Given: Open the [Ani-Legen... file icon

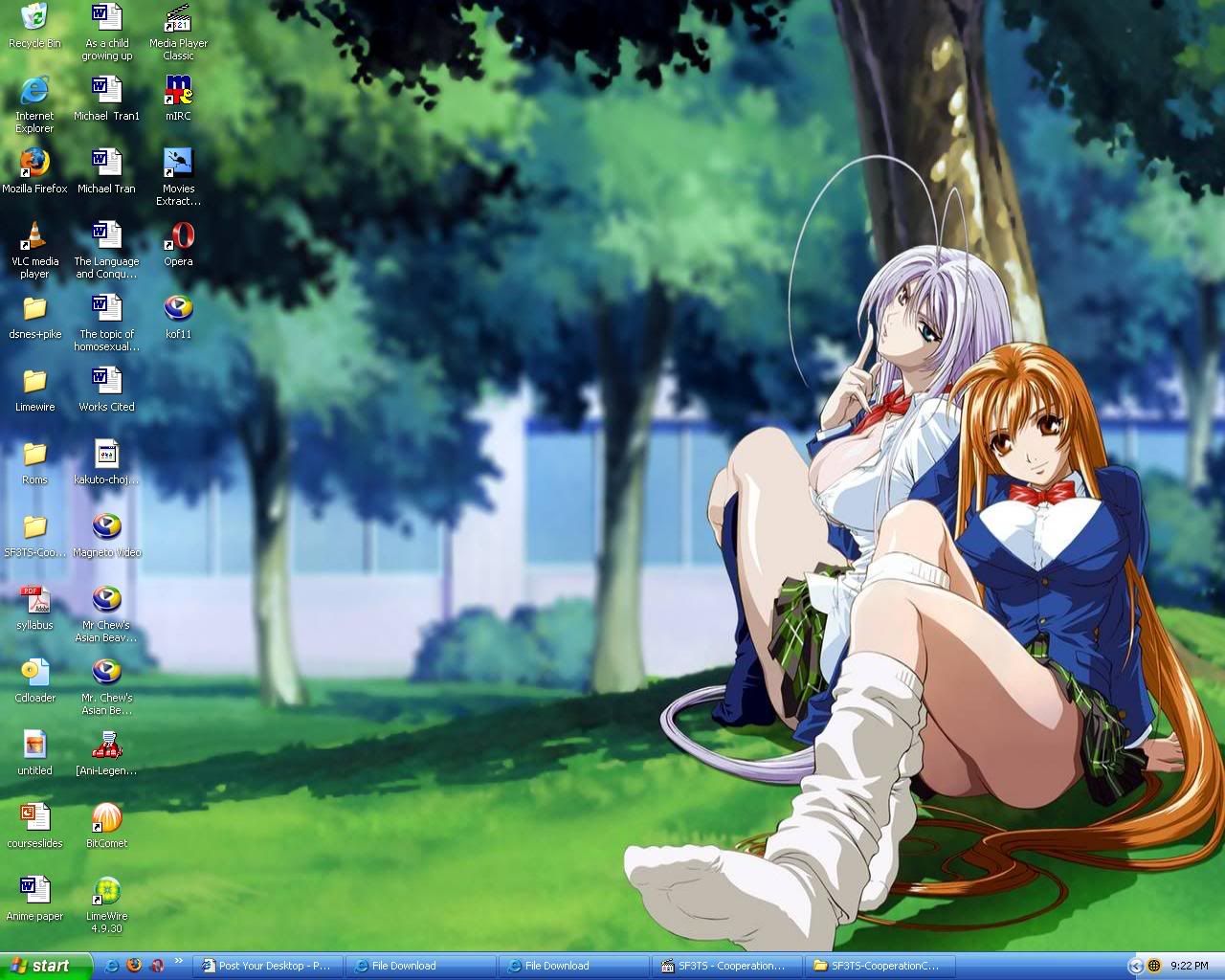Looking at the screenshot, I should click(106, 753).
